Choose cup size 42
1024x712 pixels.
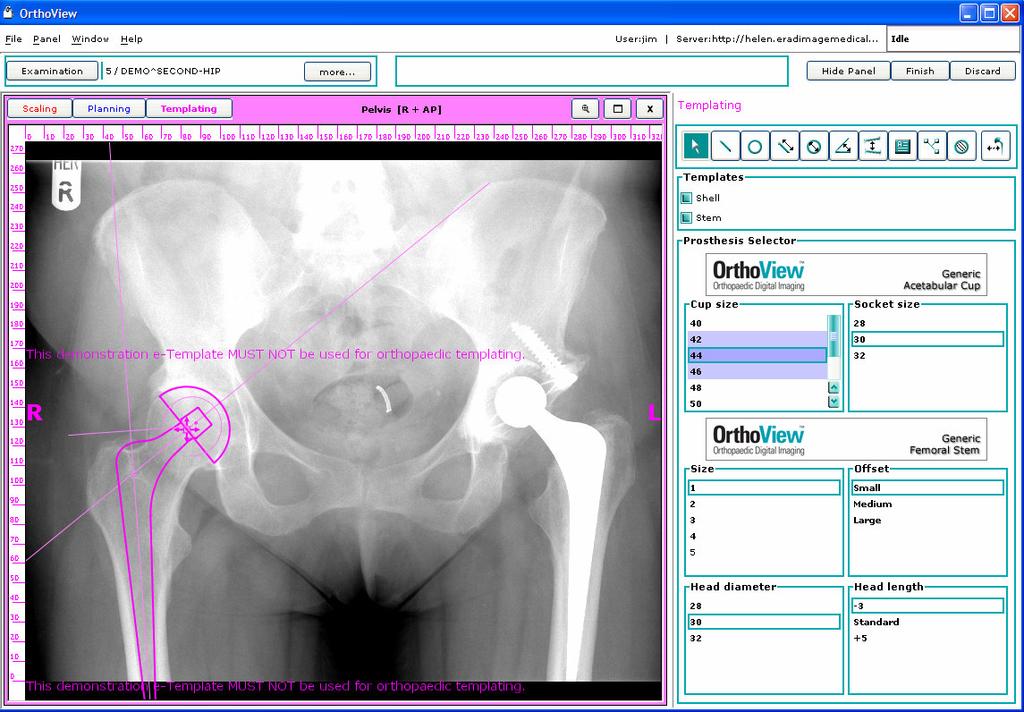click(758, 340)
